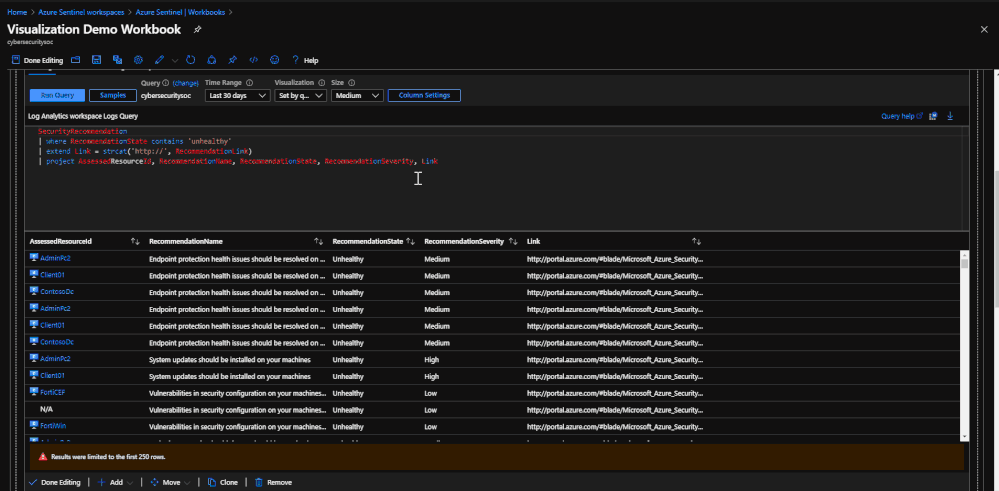The image size is (999, 491).
Task: Open the advanced code editor icon
Action: click(x=254, y=60)
